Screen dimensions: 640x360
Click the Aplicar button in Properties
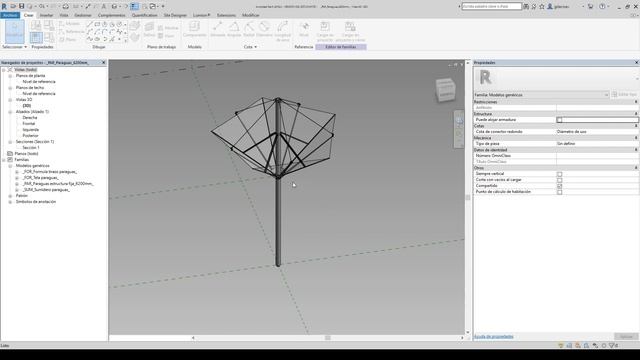point(626,337)
